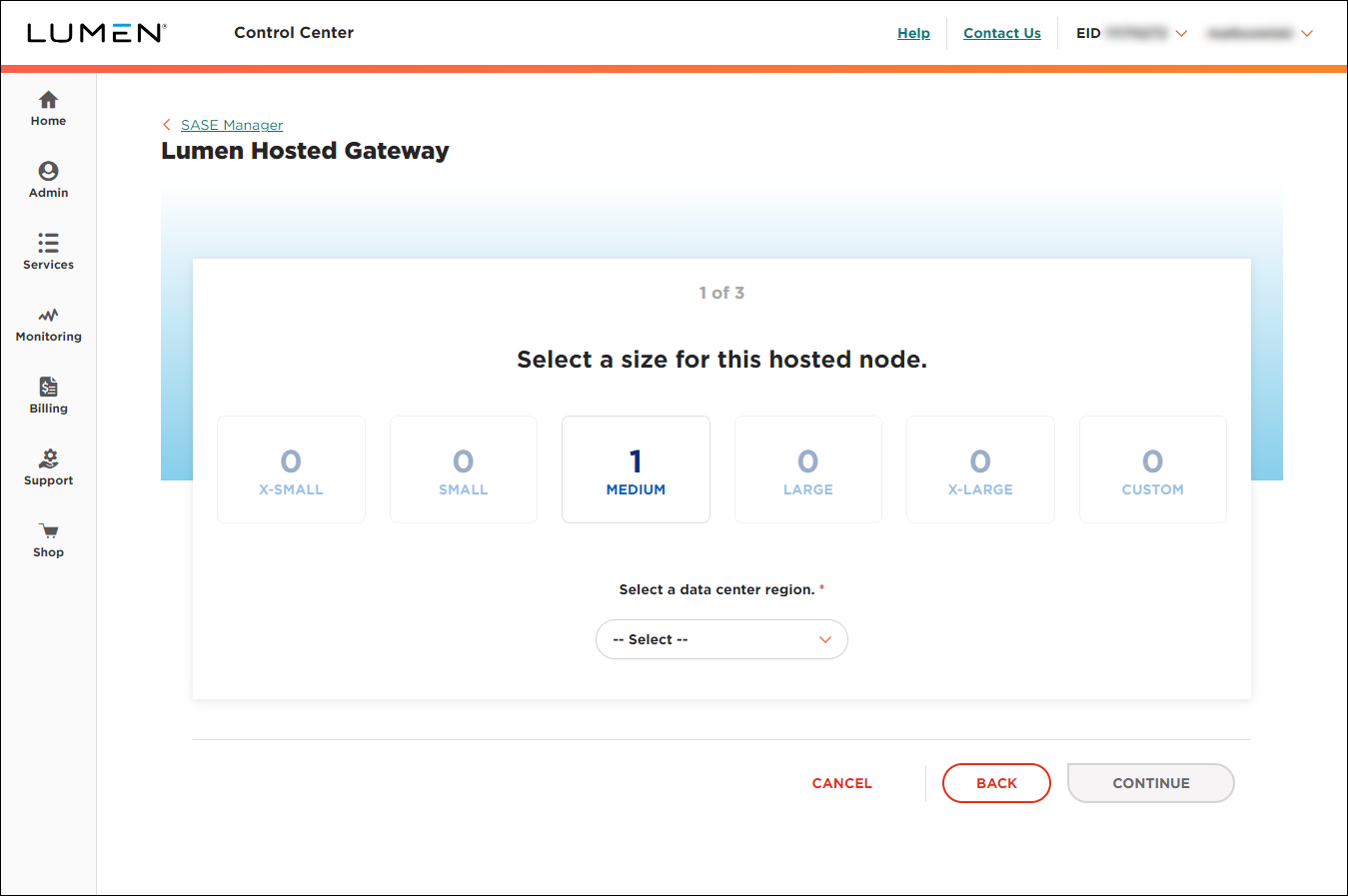Click the Control Center title text

pyautogui.click(x=294, y=33)
